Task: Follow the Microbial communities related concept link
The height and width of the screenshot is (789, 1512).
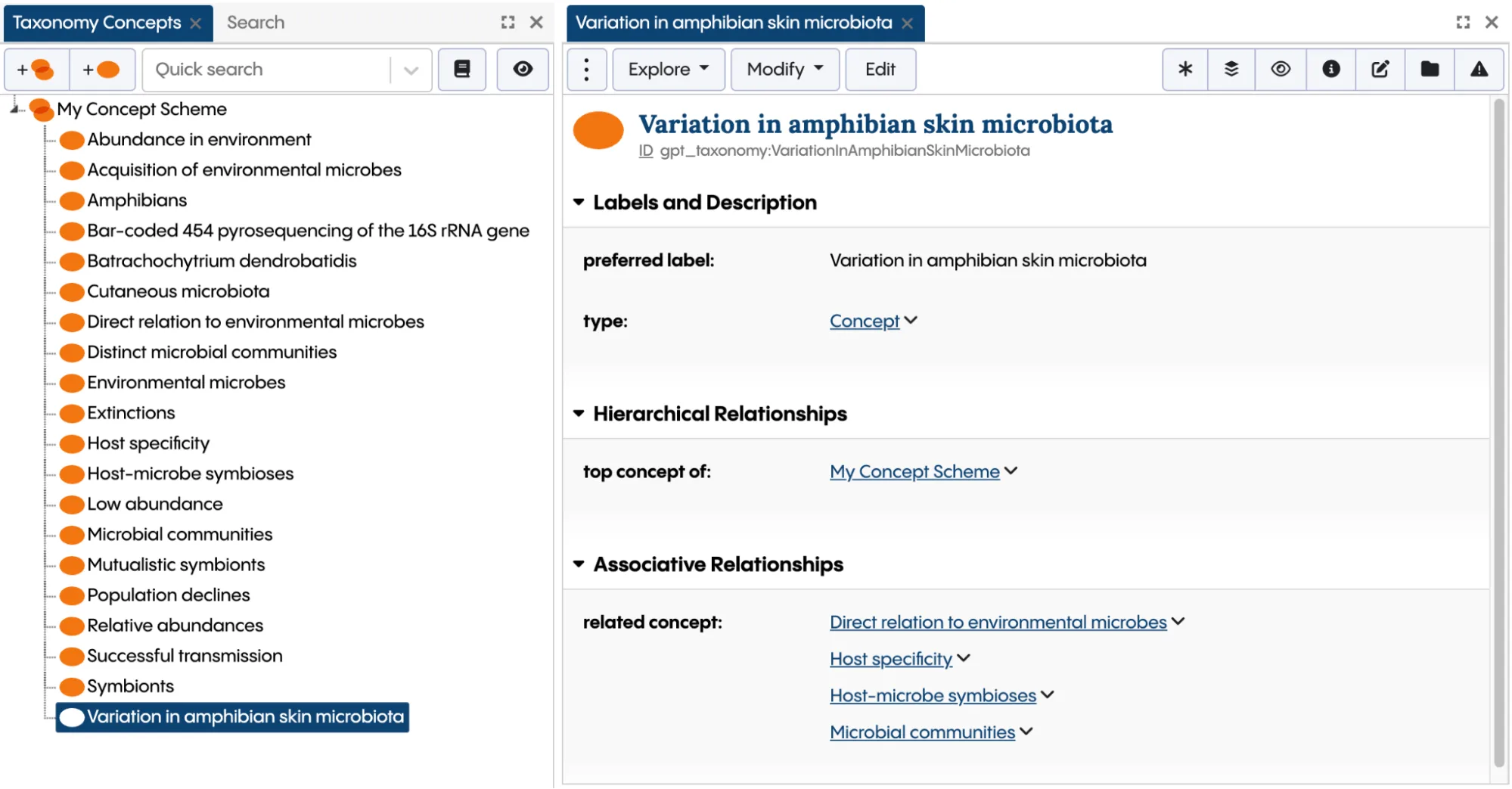Action: point(922,732)
